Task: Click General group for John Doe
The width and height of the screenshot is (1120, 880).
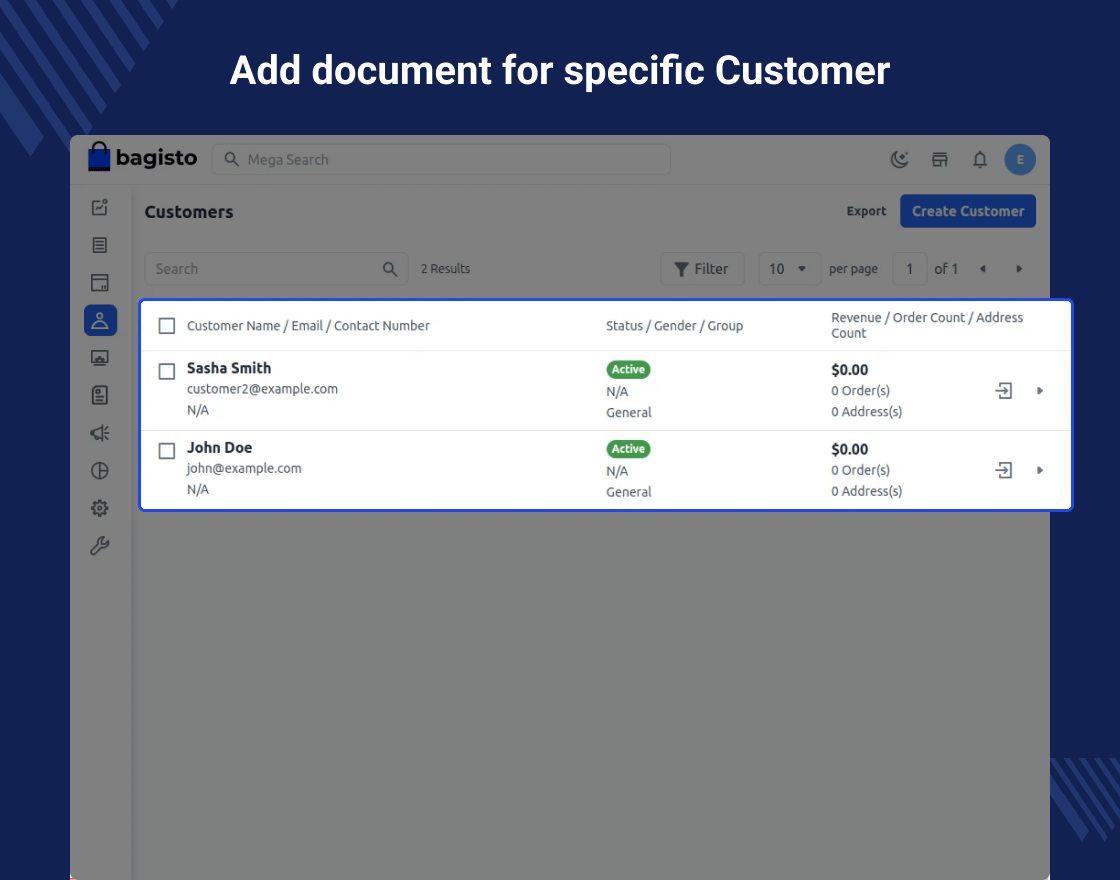Action: point(629,491)
